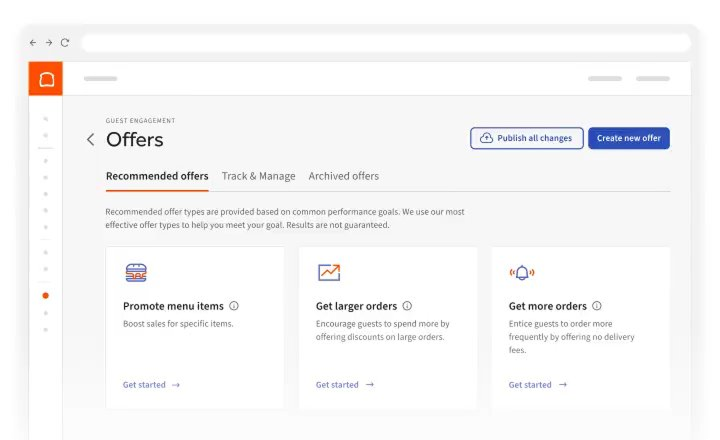Click the Get more orders heading
The image size is (720, 440).
pyautogui.click(x=547, y=306)
